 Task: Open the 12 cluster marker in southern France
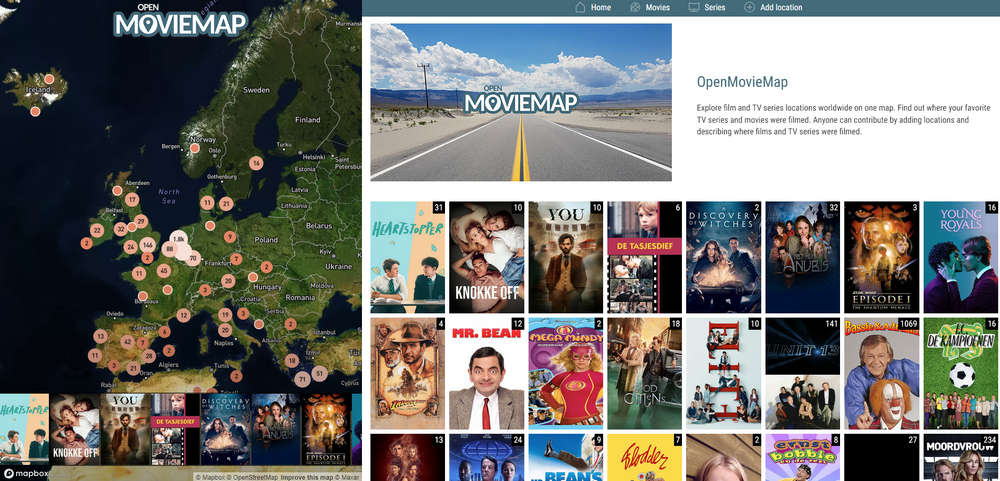click(x=184, y=315)
